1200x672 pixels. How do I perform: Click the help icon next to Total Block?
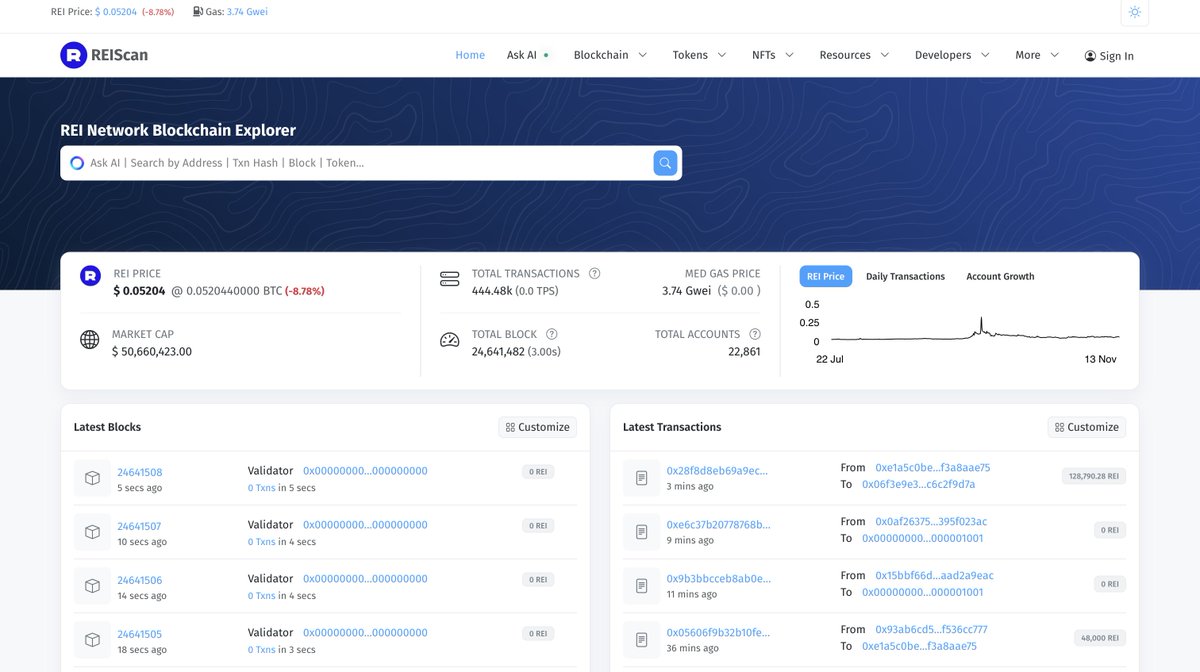552,334
